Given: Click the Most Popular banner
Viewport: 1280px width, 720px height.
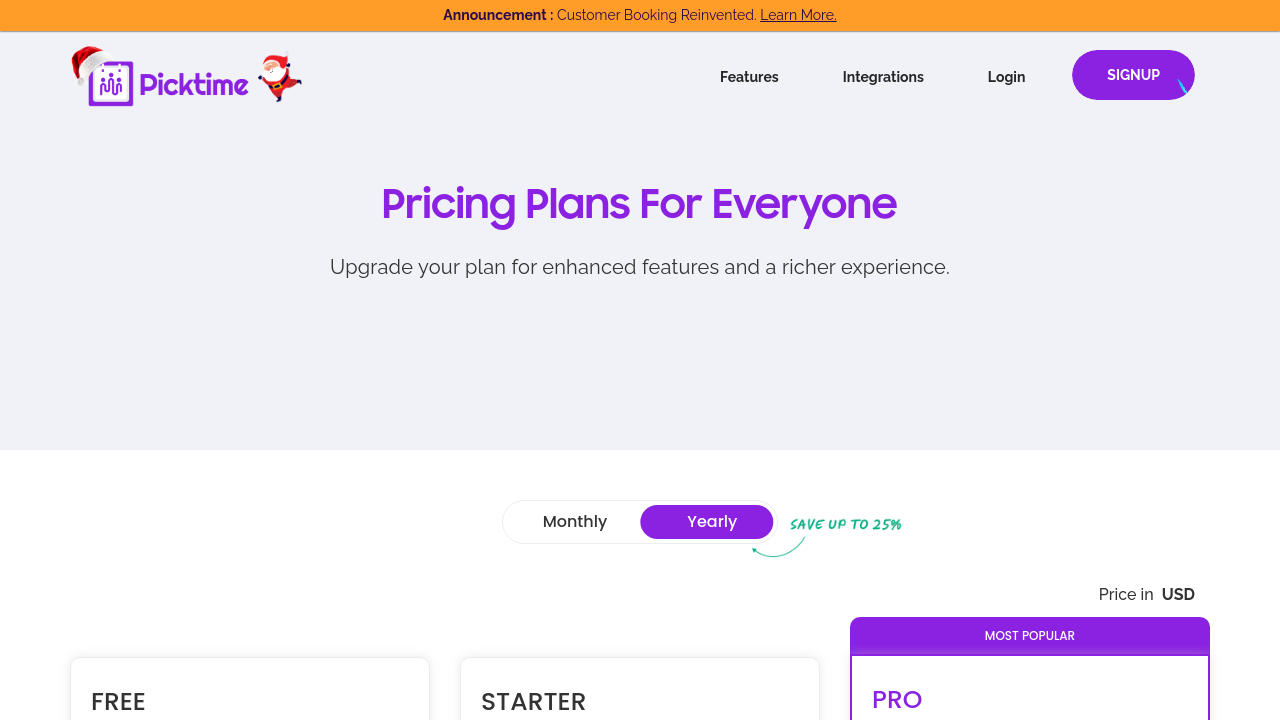Looking at the screenshot, I should (1029, 636).
